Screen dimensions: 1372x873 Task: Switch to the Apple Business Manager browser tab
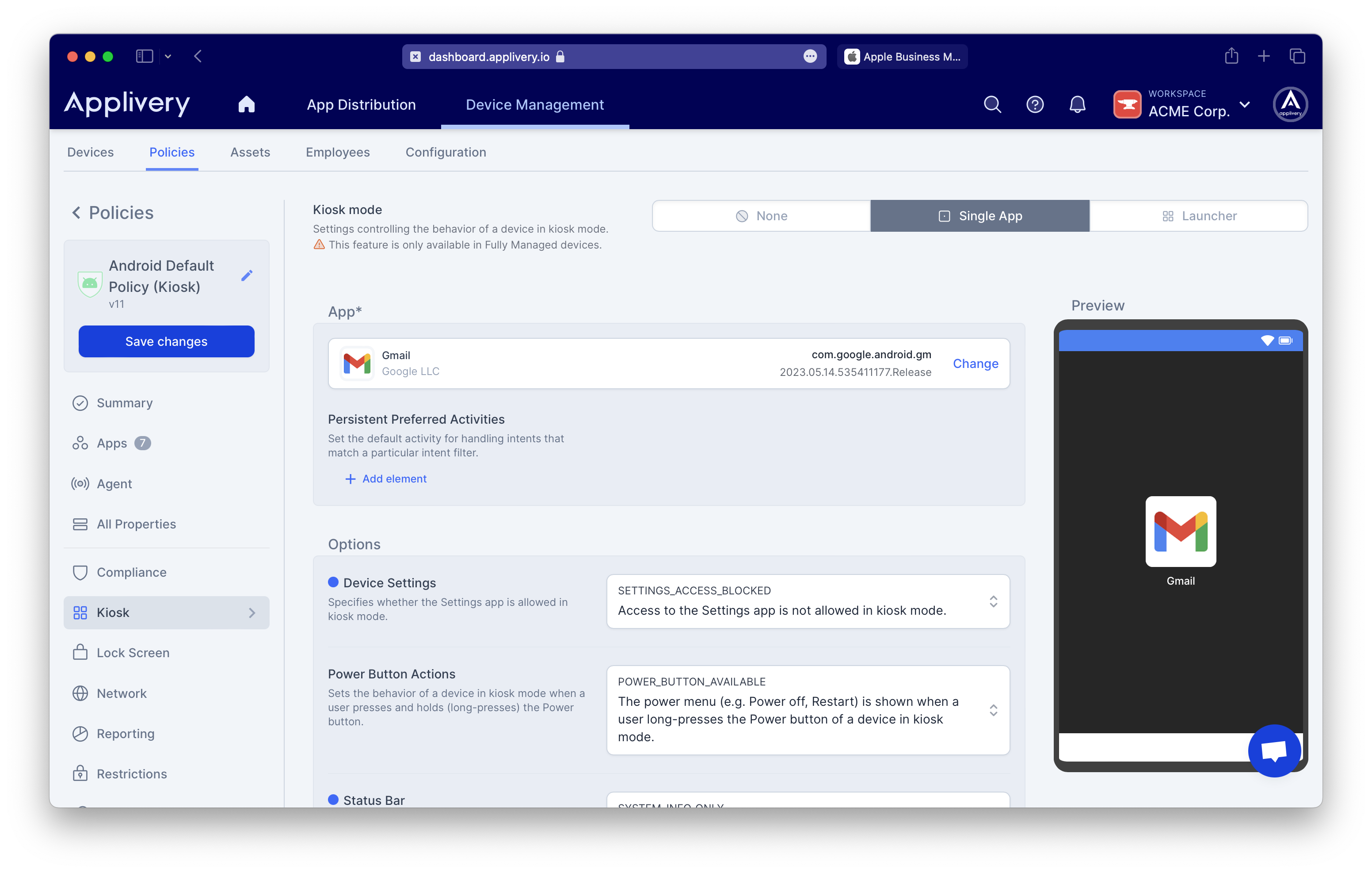(902, 56)
